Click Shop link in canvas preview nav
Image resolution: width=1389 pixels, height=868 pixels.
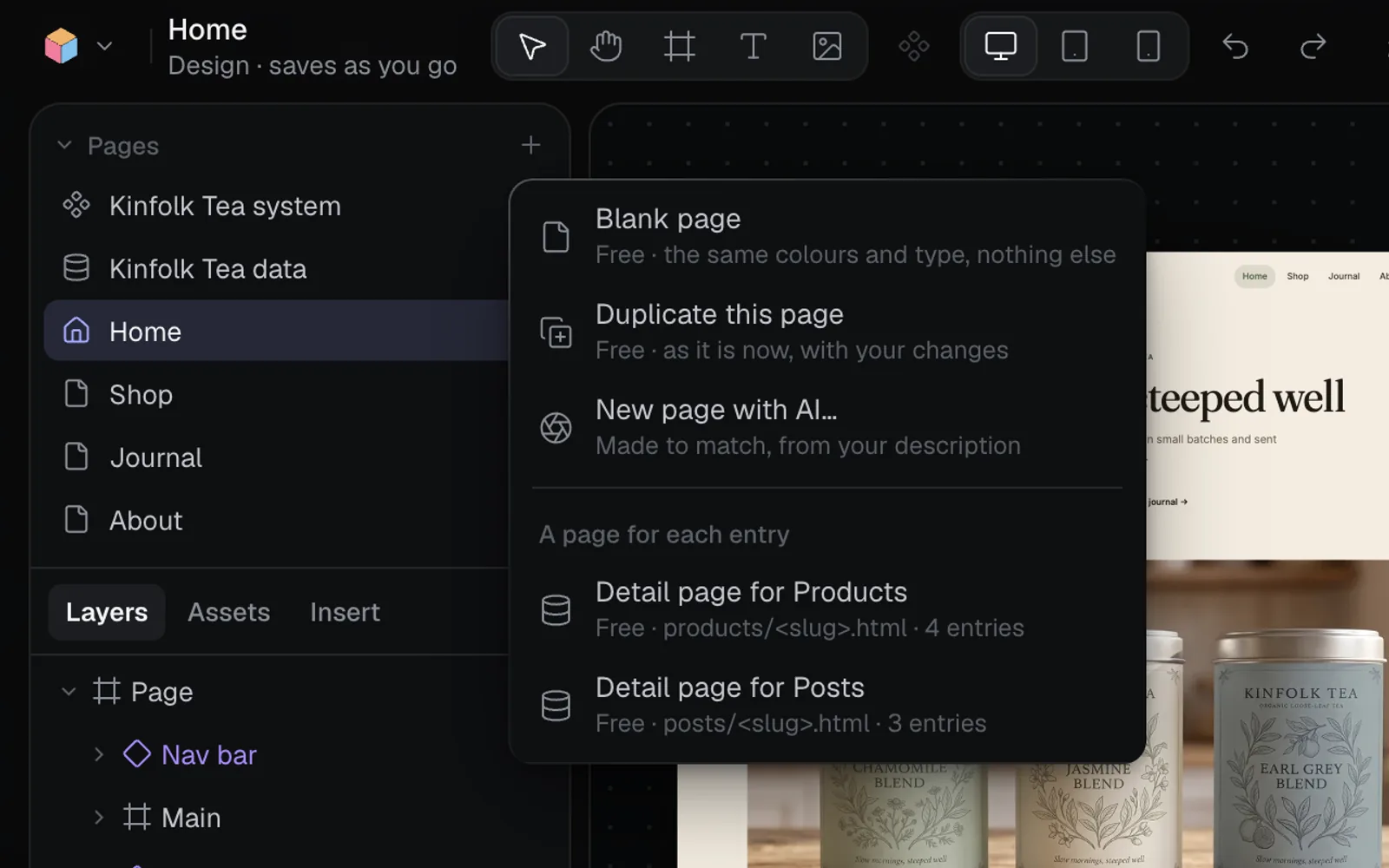[1298, 276]
